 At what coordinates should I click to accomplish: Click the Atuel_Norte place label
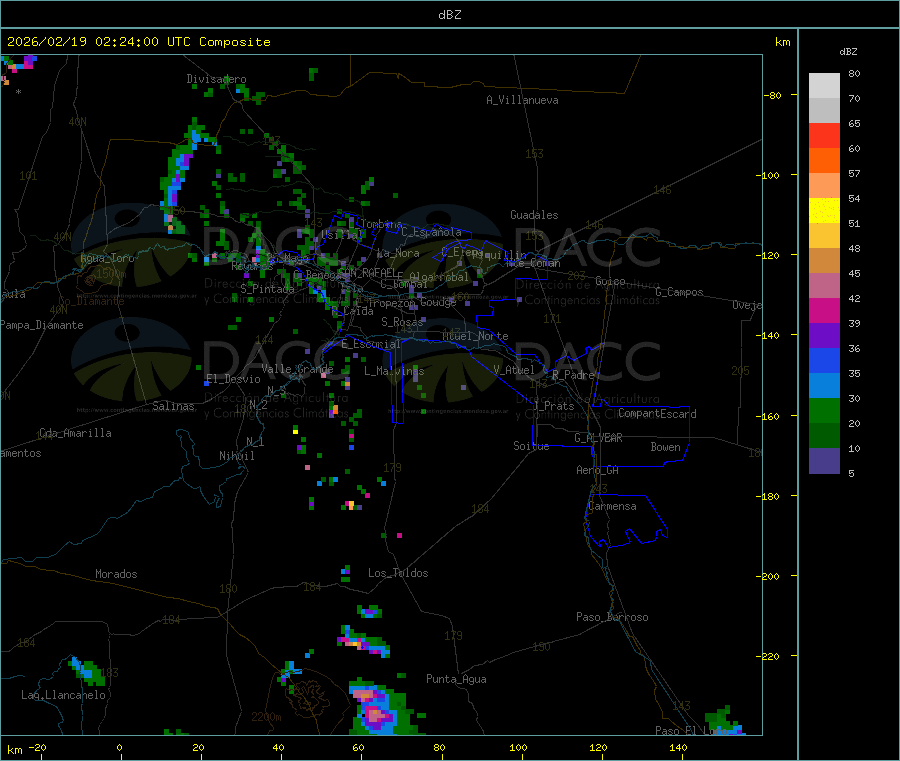[475, 336]
